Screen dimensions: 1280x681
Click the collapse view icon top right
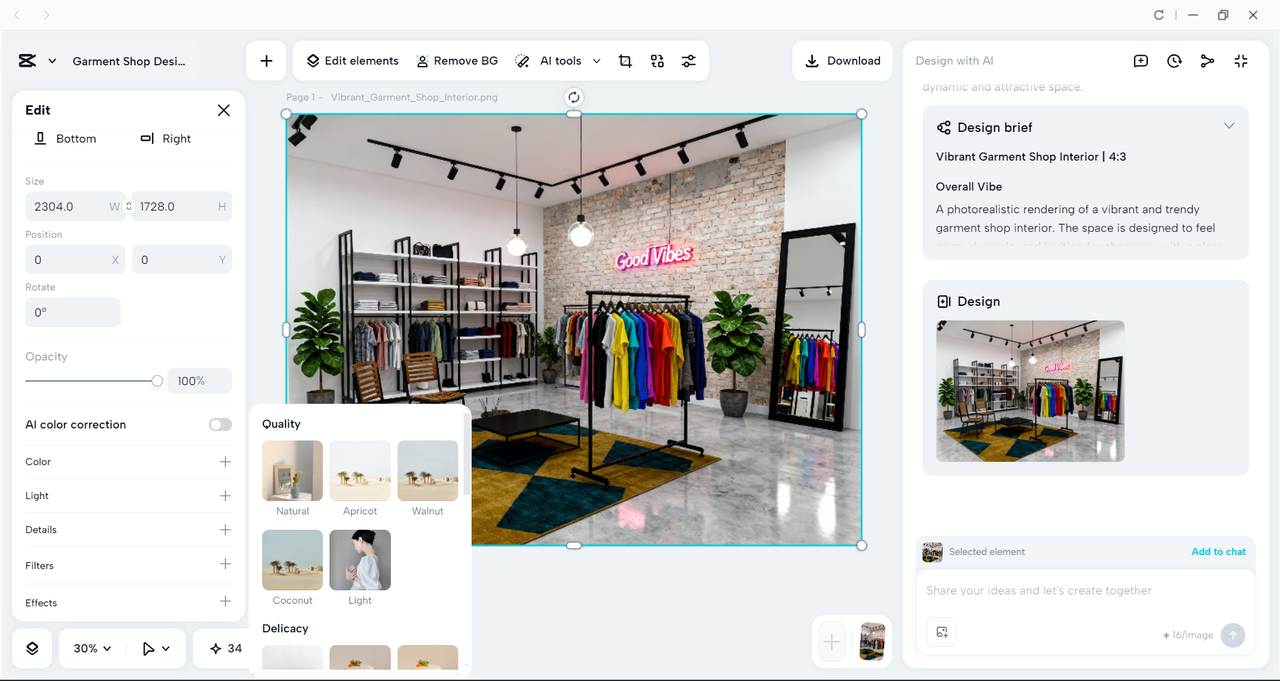1240,61
